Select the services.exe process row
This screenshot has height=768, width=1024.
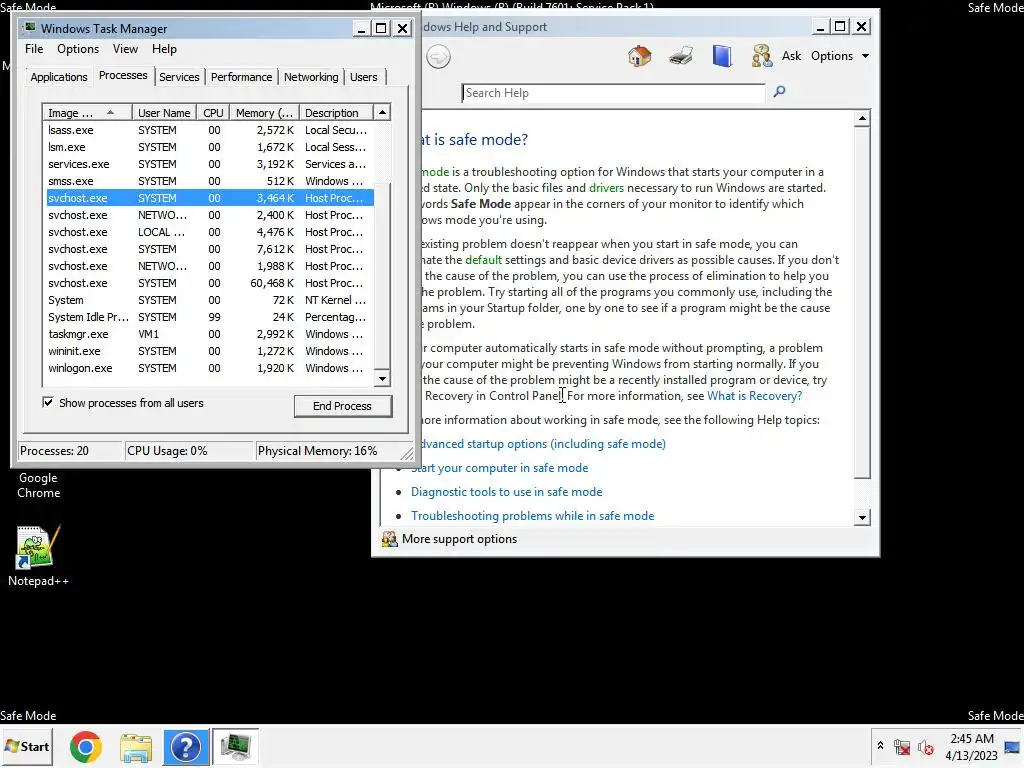tap(209, 165)
